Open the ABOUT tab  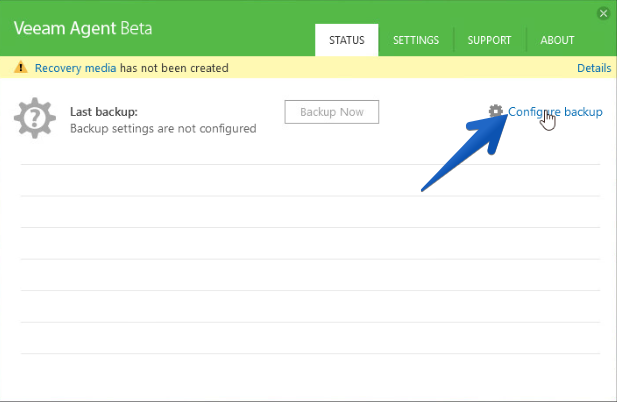(557, 40)
